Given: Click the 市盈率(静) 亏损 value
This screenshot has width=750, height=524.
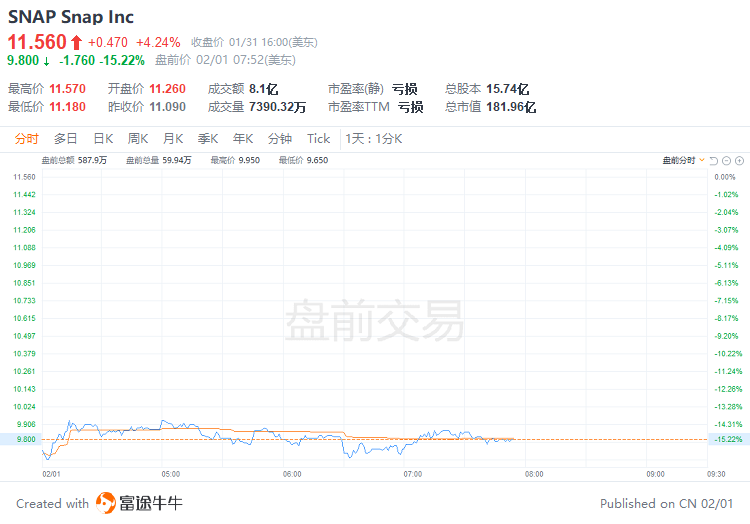Looking at the screenshot, I should click(x=405, y=89).
